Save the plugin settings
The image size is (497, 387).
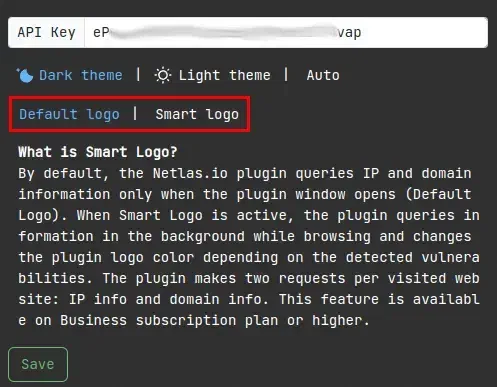[x=38, y=364]
